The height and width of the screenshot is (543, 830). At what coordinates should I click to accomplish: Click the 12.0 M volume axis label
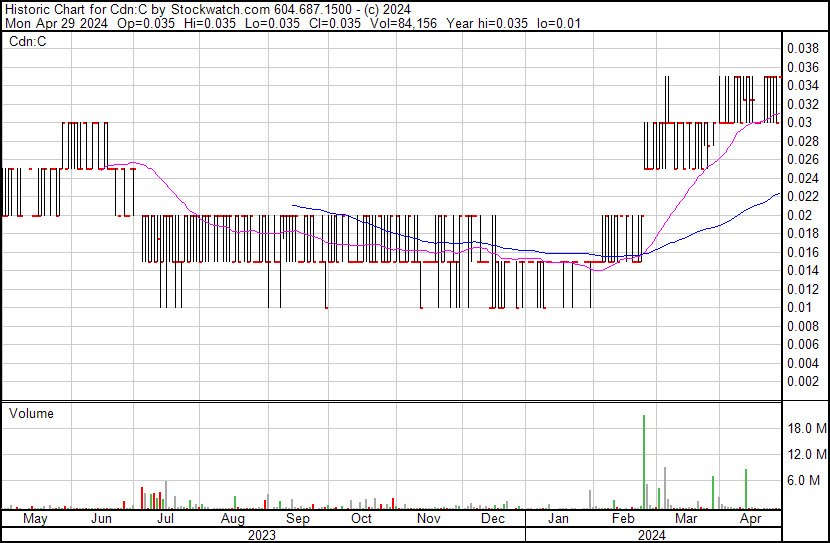coord(806,454)
